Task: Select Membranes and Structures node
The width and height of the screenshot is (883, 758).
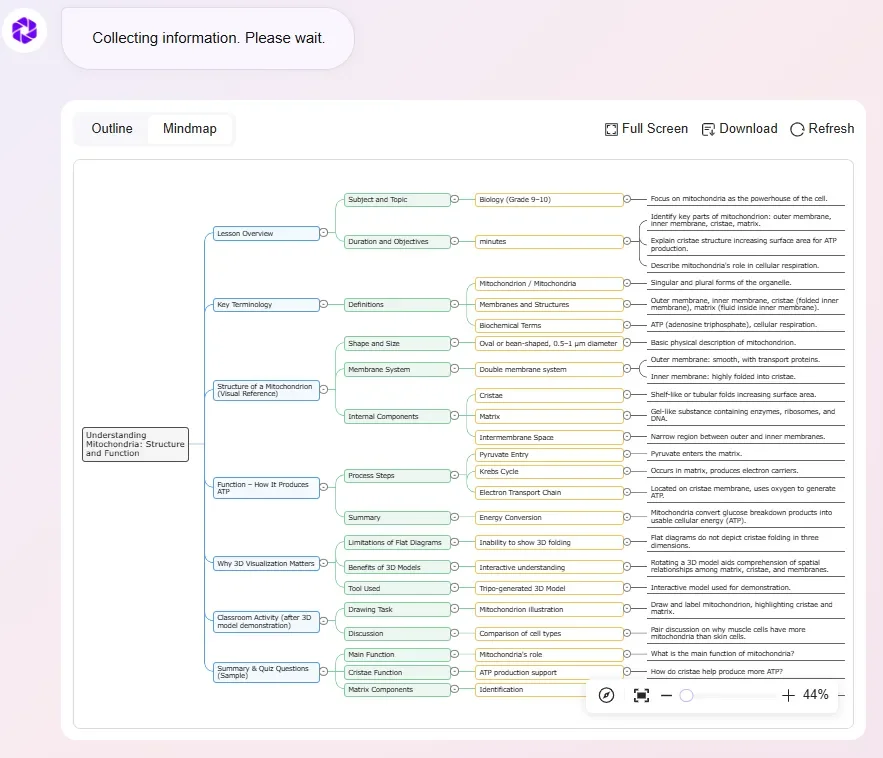Action: pos(549,305)
